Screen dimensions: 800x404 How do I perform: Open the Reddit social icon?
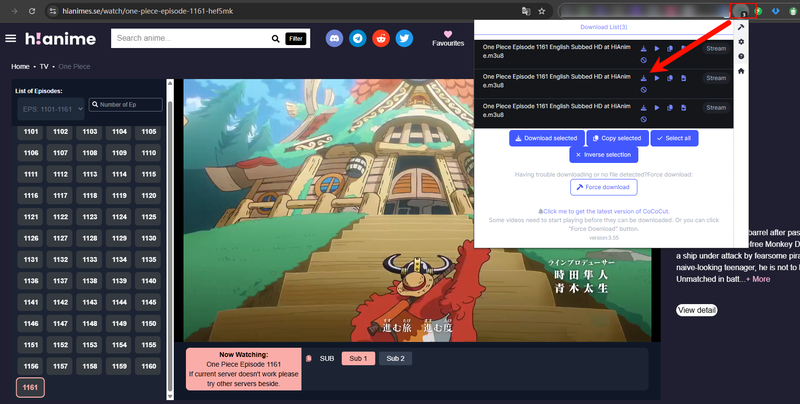click(381, 38)
